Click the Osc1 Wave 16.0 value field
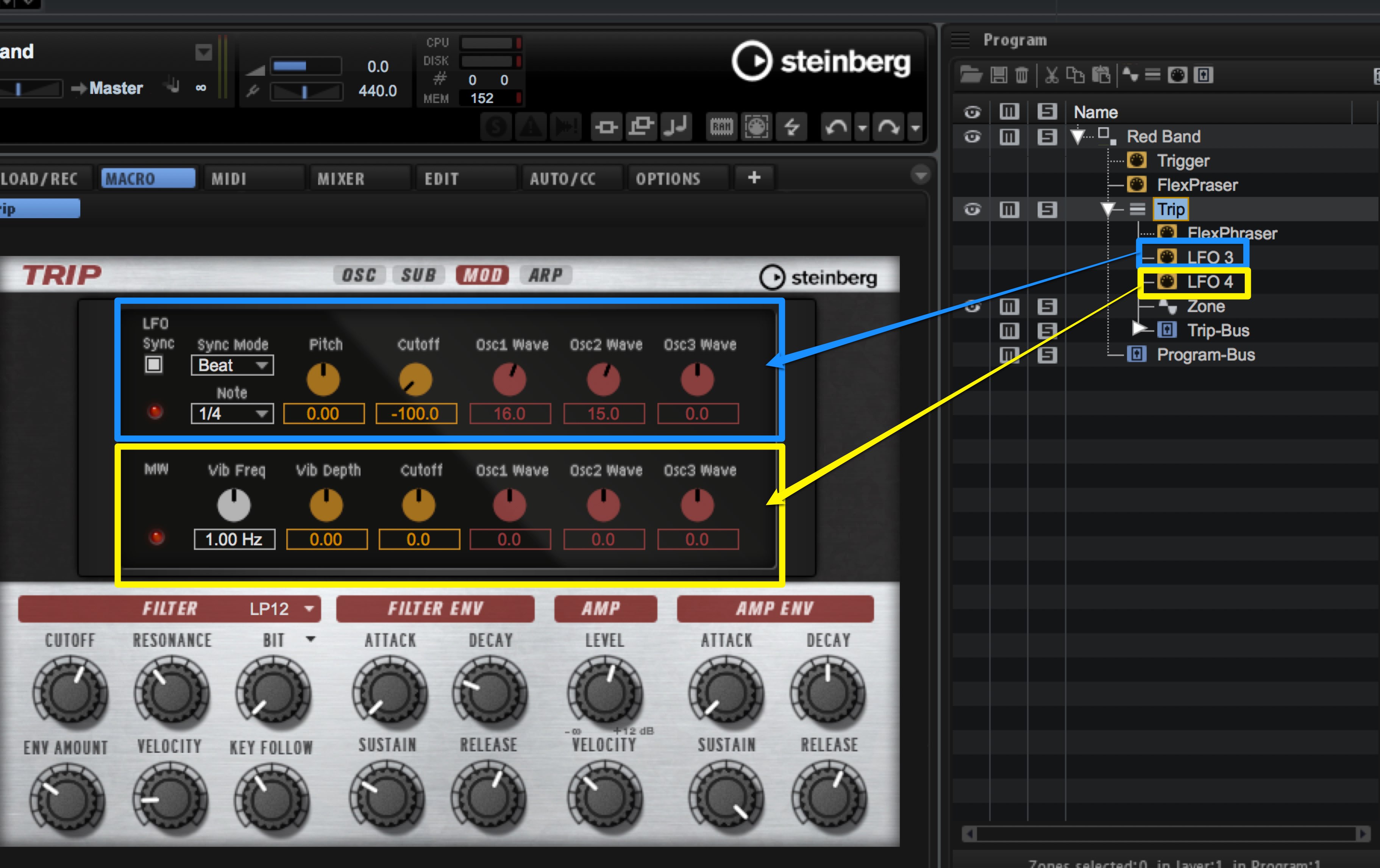This screenshot has height=868, width=1380. [x=510, y=413]
